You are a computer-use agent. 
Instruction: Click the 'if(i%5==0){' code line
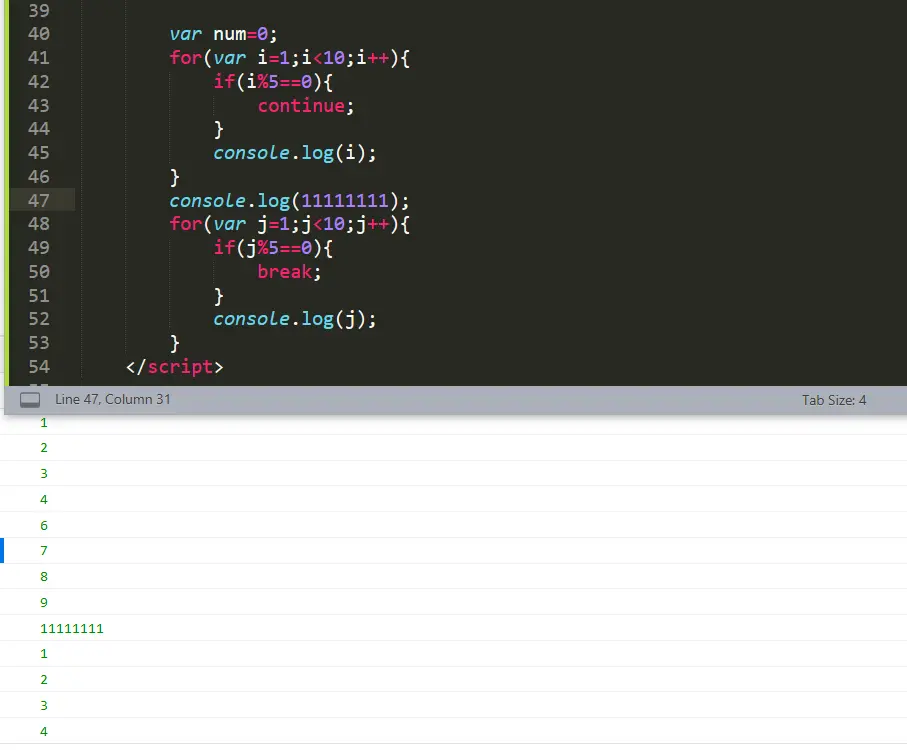[x=273, y=82]
